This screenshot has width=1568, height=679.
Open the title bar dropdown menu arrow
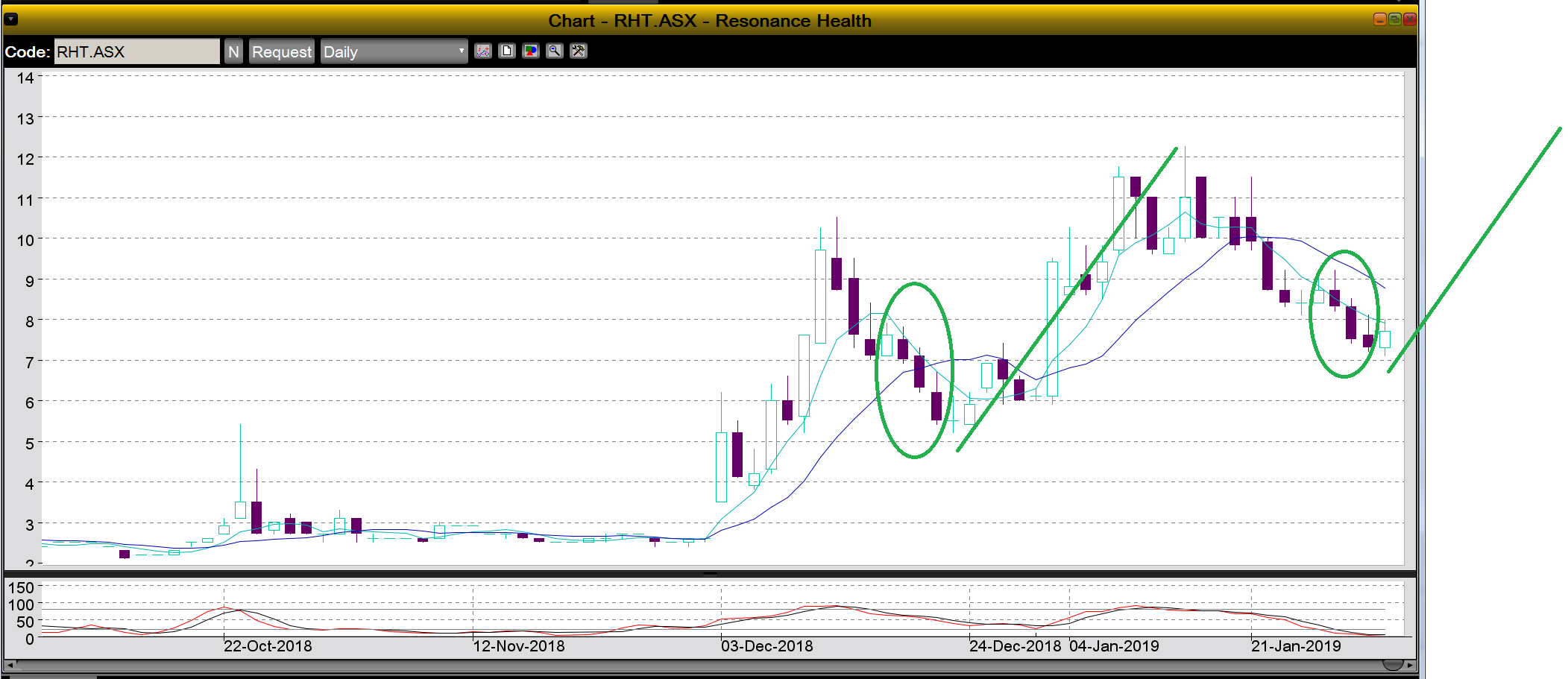pos(11,19)
